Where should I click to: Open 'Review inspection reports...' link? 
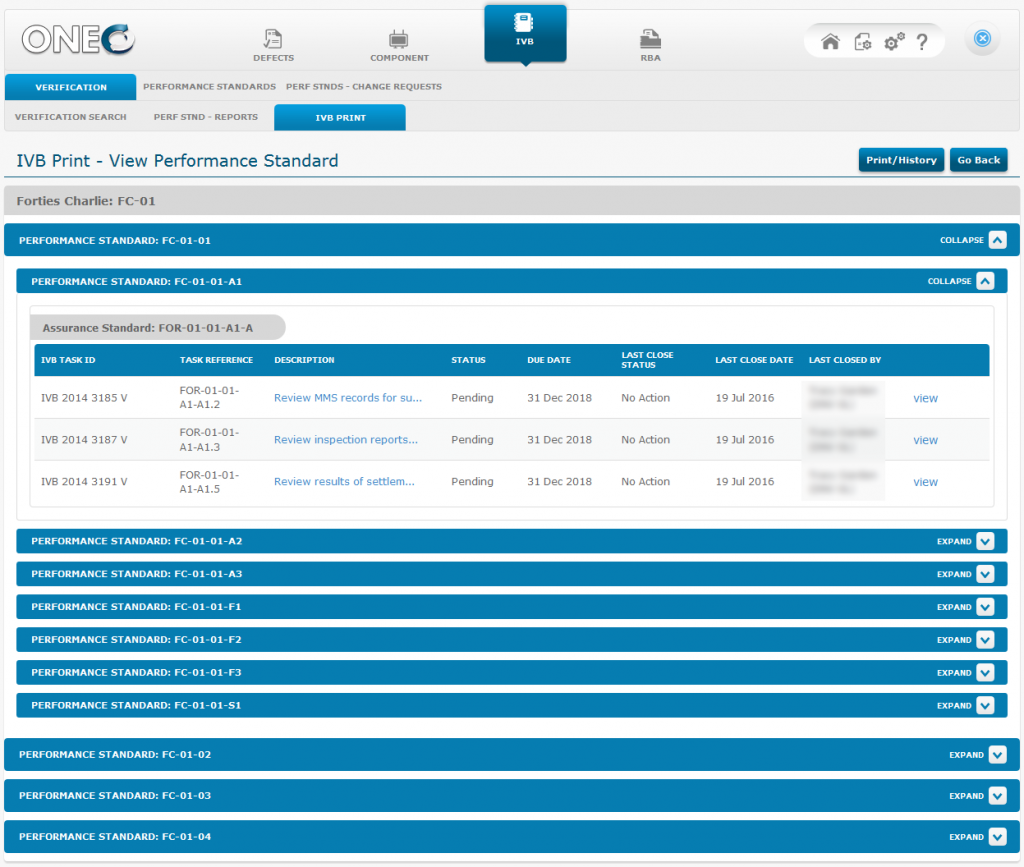[345, 439]
